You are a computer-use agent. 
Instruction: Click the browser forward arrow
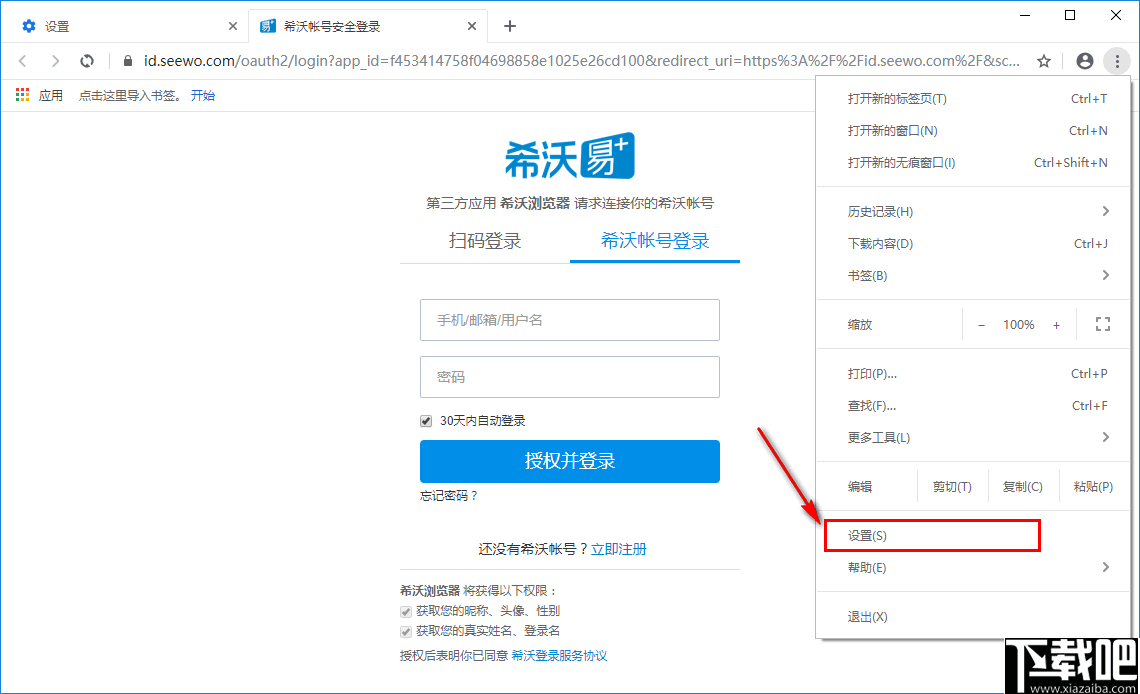pos(55,61)
